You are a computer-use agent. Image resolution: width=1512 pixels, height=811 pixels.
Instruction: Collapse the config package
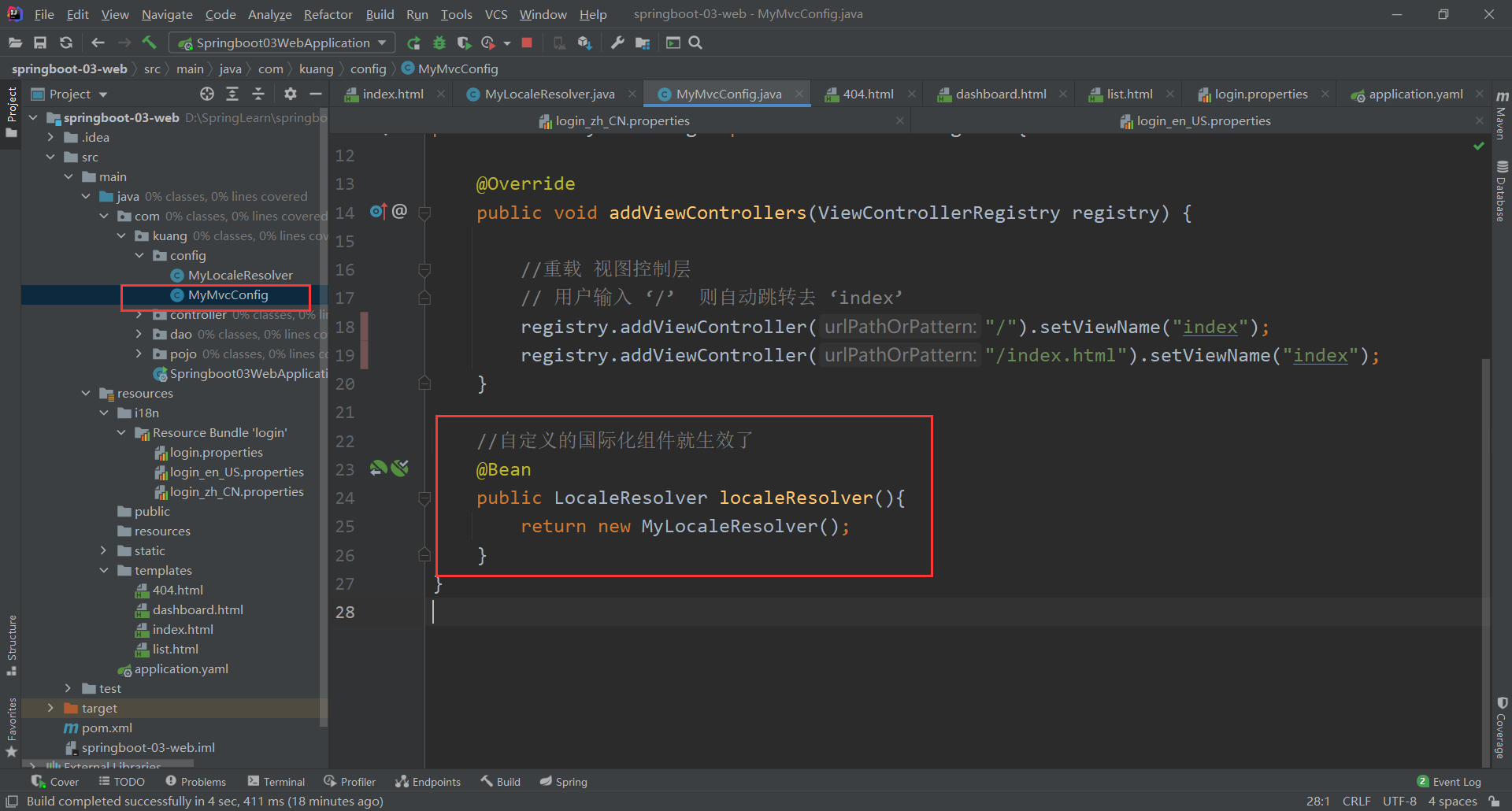click(x=139, y=256)
